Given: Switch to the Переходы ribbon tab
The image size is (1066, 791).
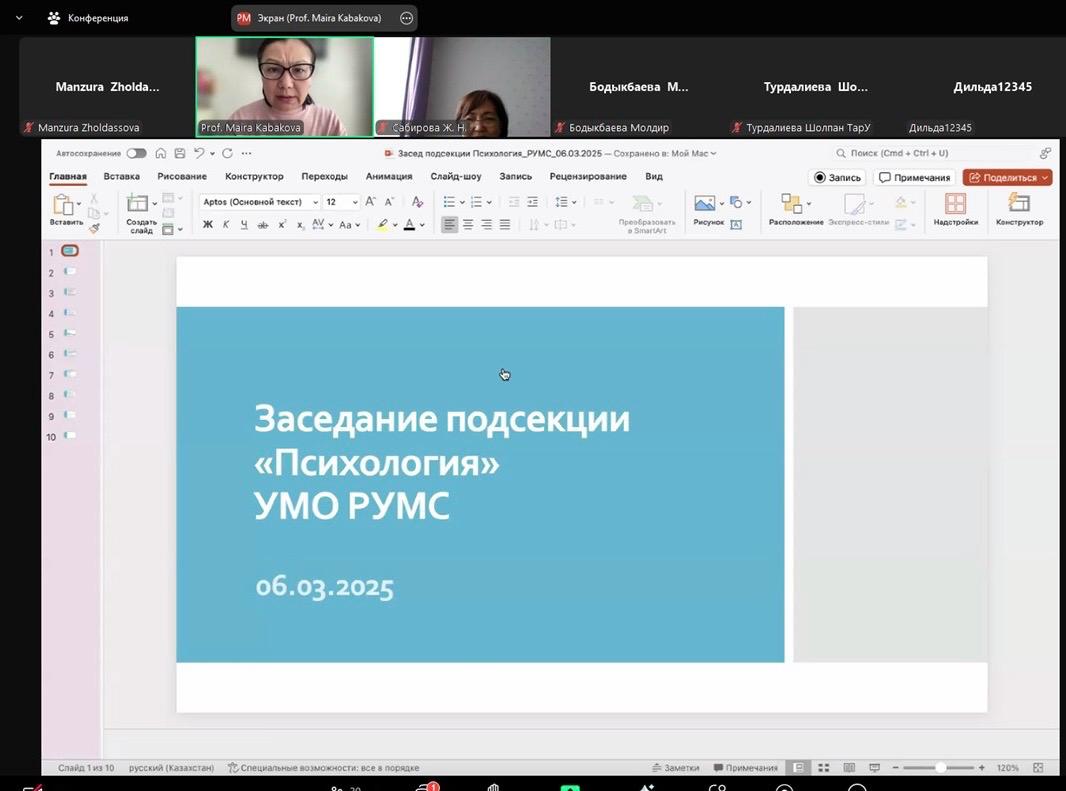Looking at the screenshot, I should [x=324, y=176].
